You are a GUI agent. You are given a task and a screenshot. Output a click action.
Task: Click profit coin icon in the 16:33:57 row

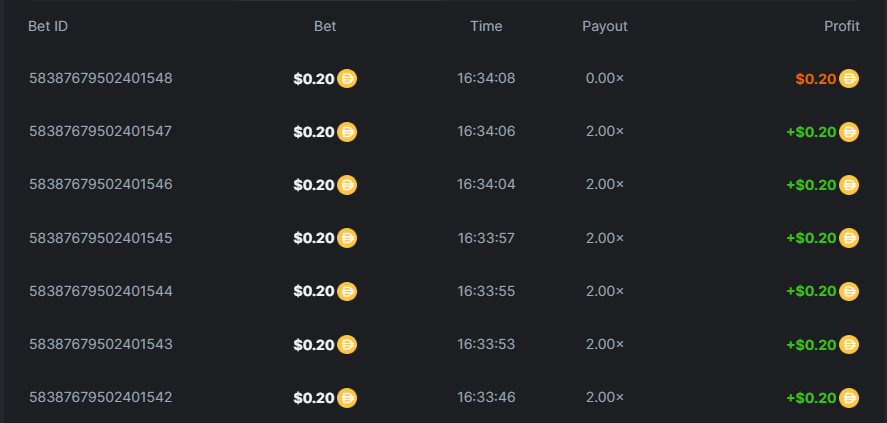[x=849, y=238]
